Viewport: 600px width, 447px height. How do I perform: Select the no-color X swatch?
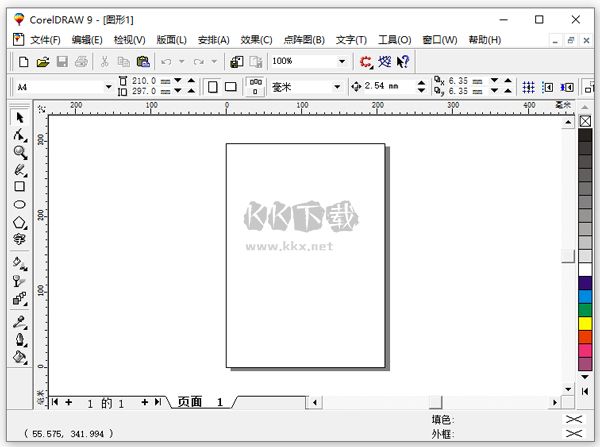tap(585, 121)
